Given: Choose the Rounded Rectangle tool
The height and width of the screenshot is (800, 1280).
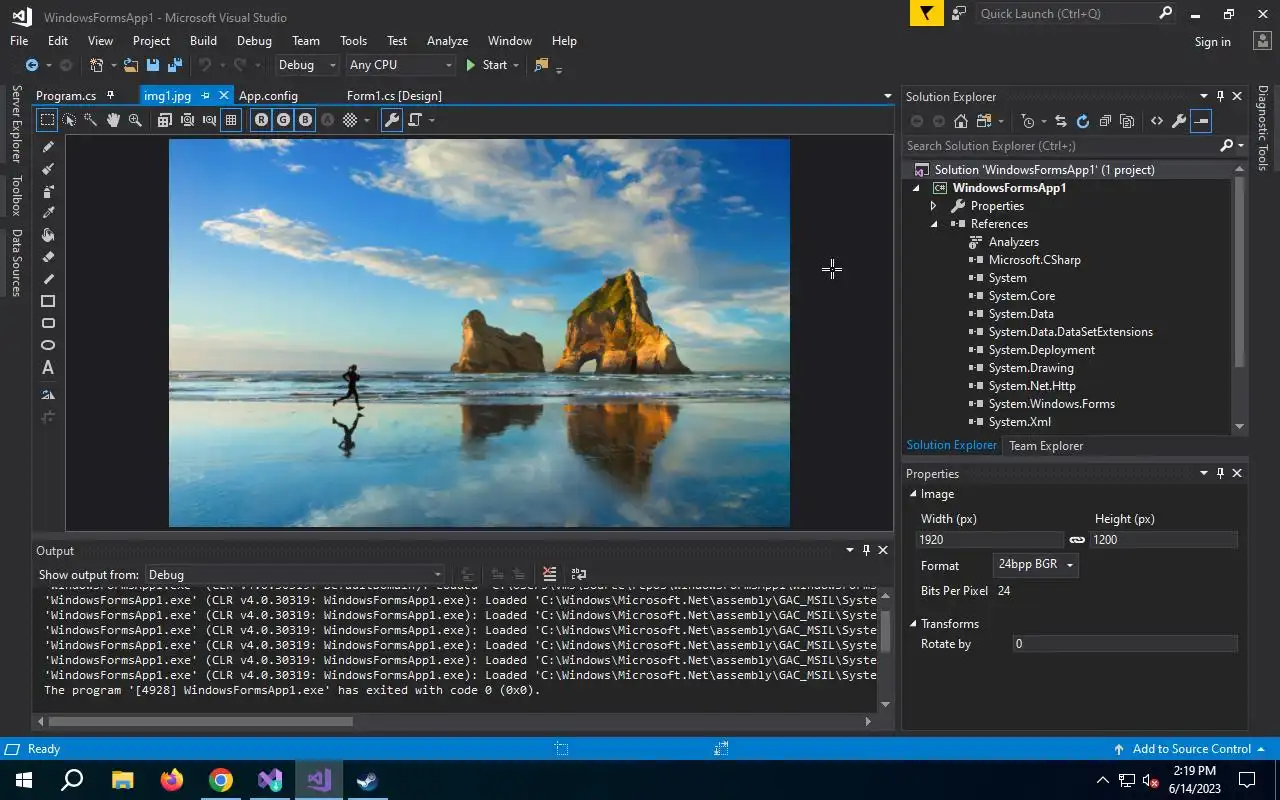Looking at the screenshot, I should click(48, 323).
